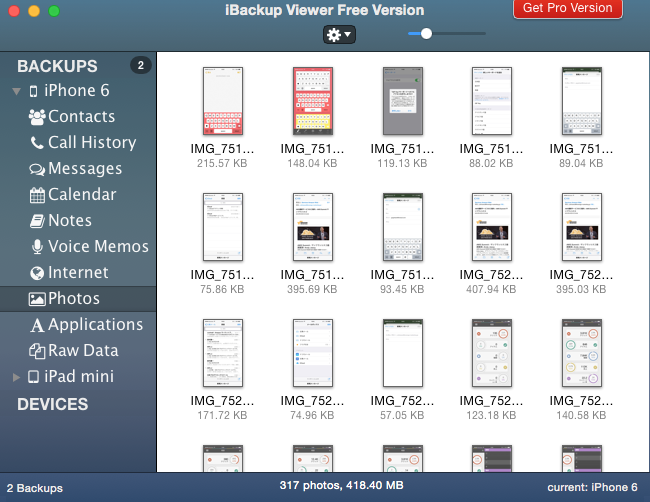Collapse the iPhone 6 backup tree
The image size is (650, 502).
(x=17, y=91)
